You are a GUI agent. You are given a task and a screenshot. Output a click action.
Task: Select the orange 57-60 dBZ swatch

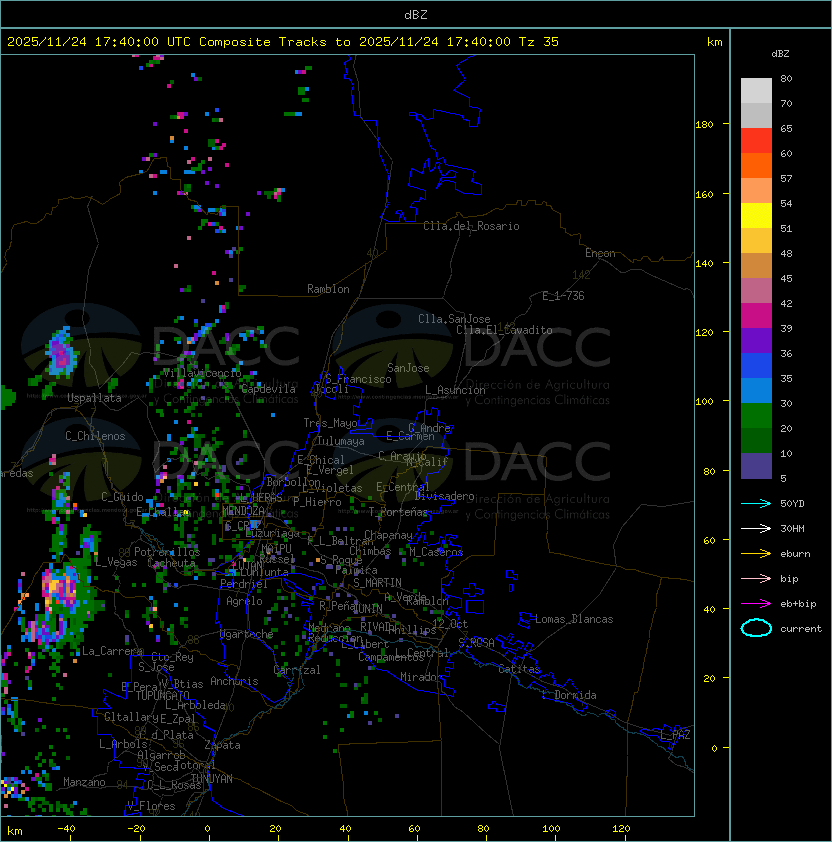click(x=756, y=165)
